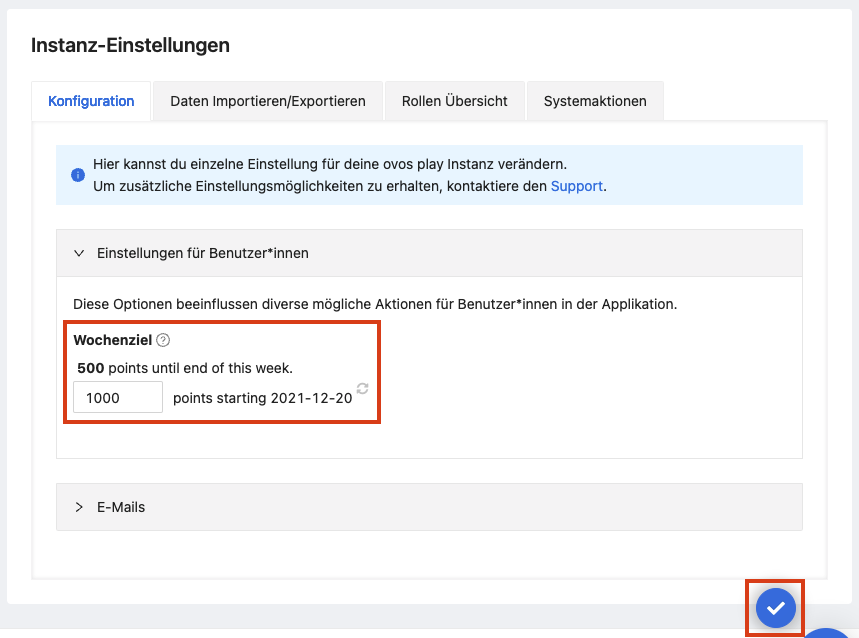
Task: Click the blue info icon in banner
Action: (78, 175)
